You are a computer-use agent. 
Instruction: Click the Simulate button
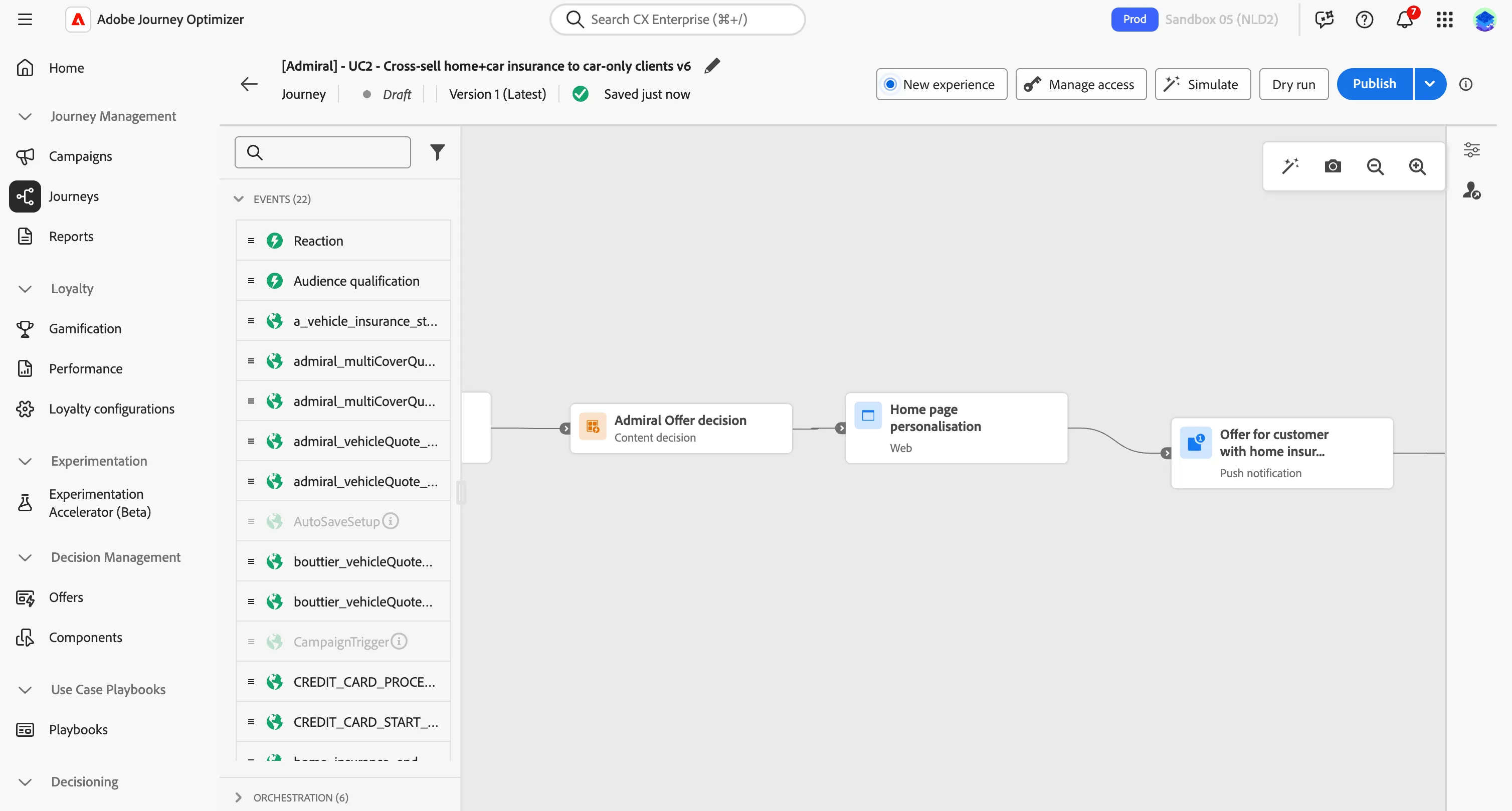coord(1202,84)
